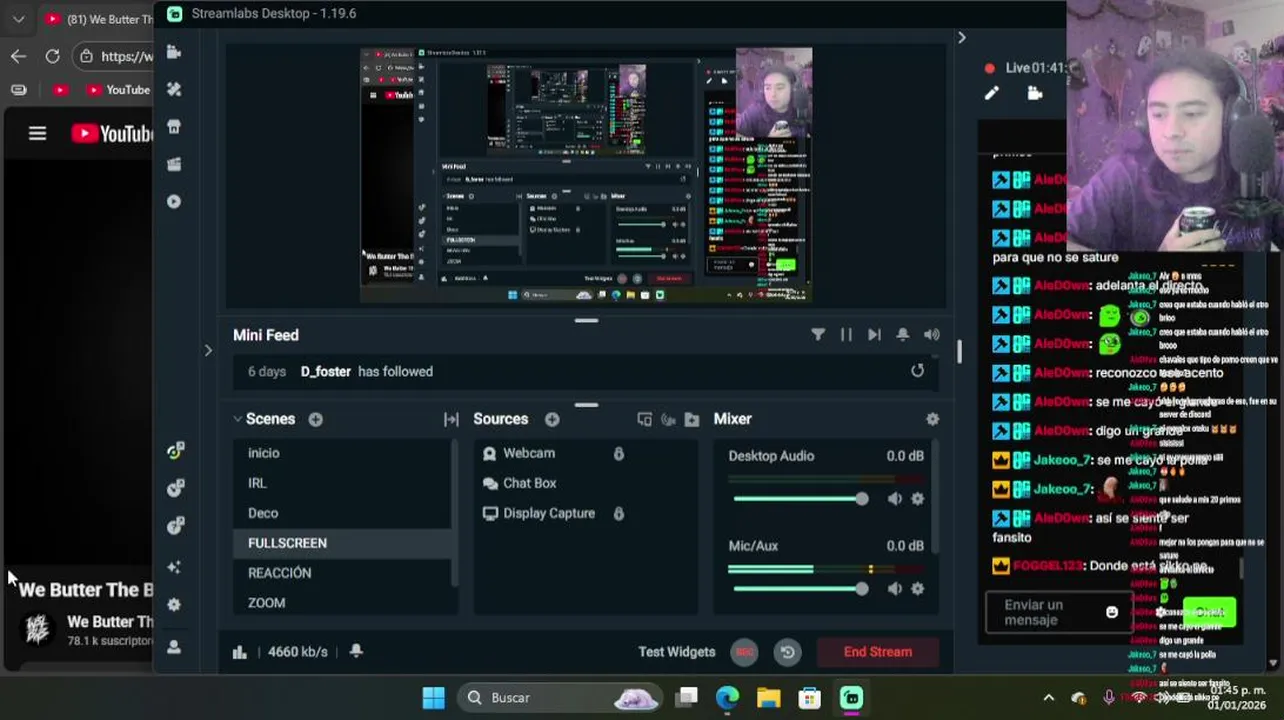1284x720 pixels.
Task: Toggle lock on Display Capture source
Action: pos(619,513)
